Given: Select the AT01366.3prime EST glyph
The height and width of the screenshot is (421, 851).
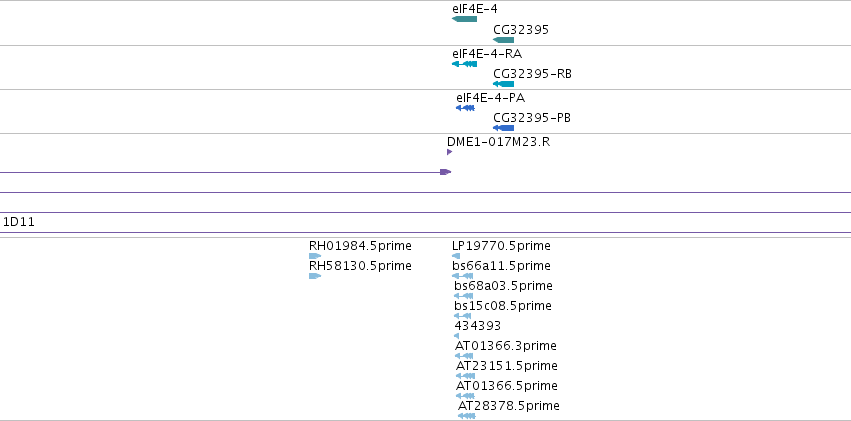Looking at the screenshot, I should coord(464,356).
